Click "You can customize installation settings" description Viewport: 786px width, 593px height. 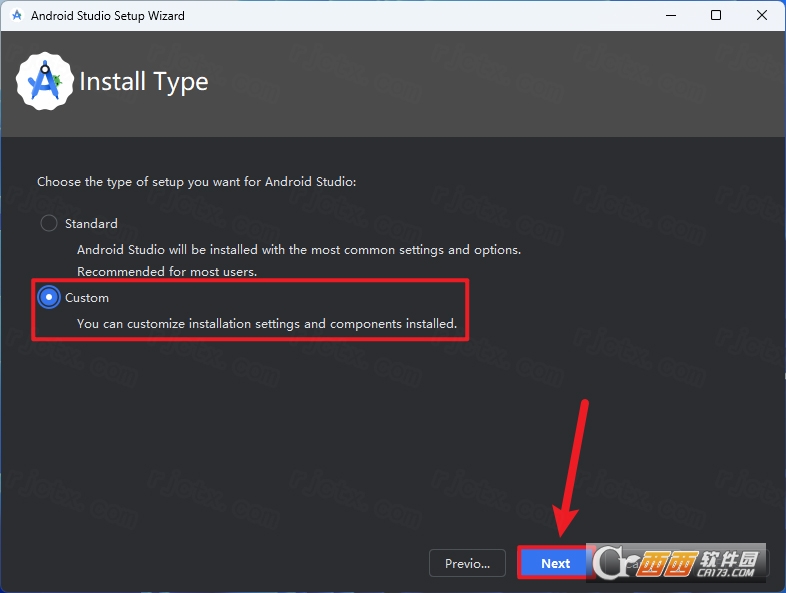coord(267,324)
